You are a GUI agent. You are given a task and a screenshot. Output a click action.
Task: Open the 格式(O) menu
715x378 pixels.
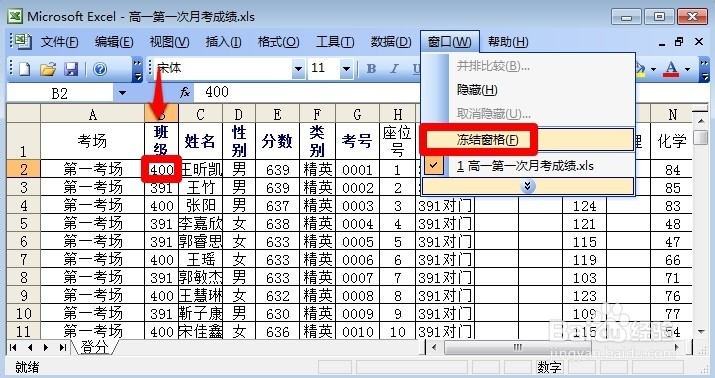278,42
